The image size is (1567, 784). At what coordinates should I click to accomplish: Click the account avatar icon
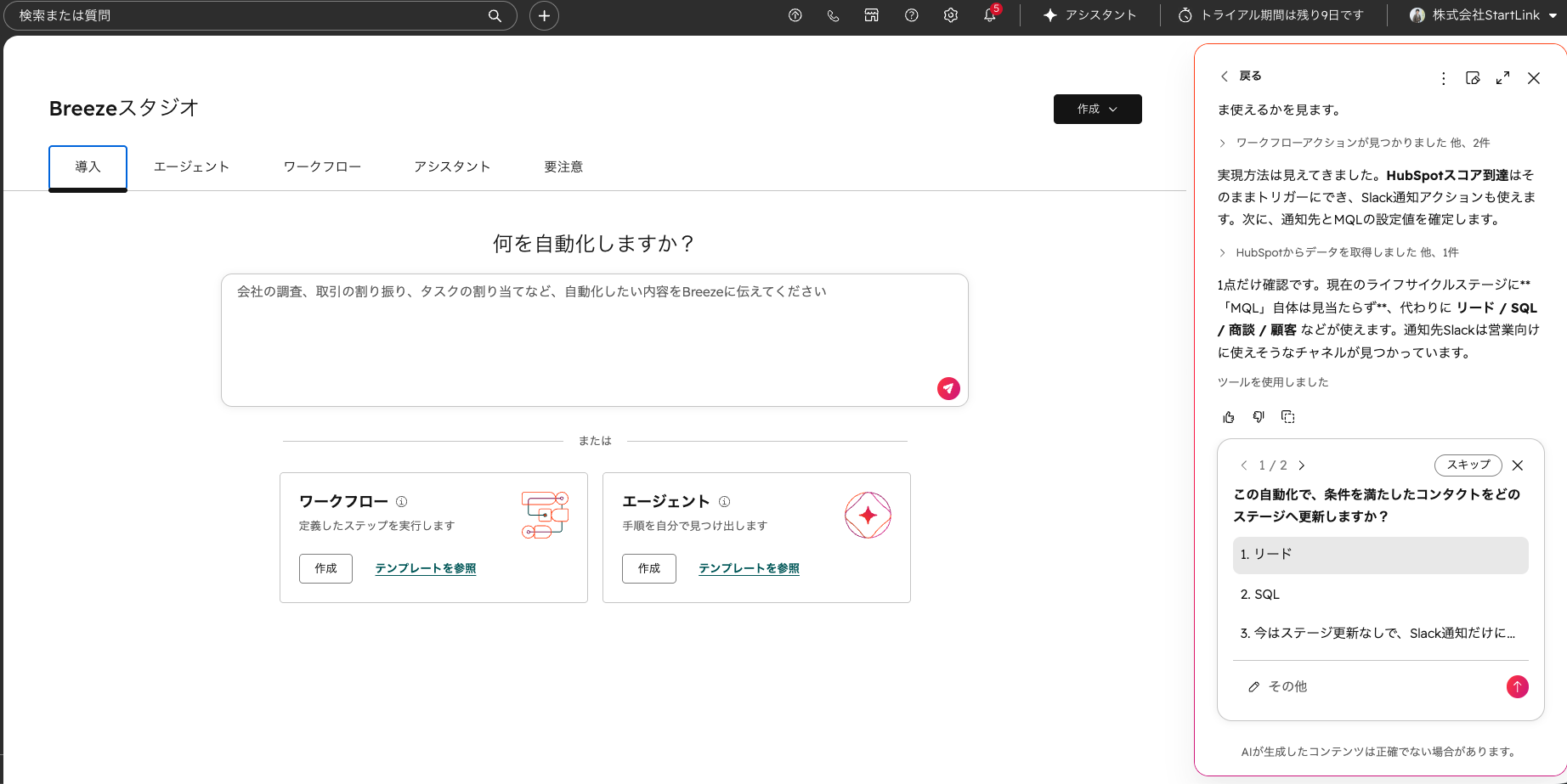1417,15
